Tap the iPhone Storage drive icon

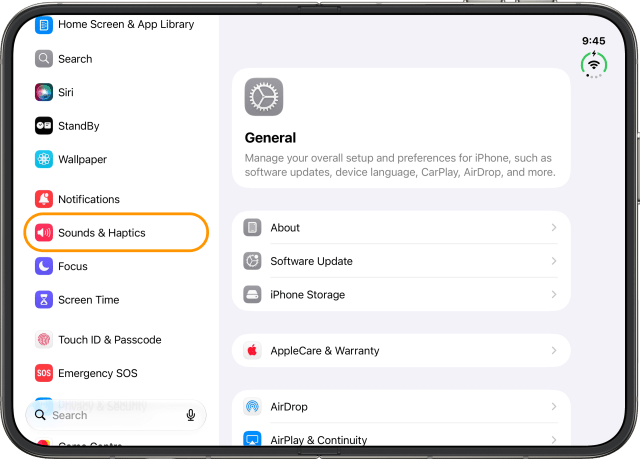point(252,294)
